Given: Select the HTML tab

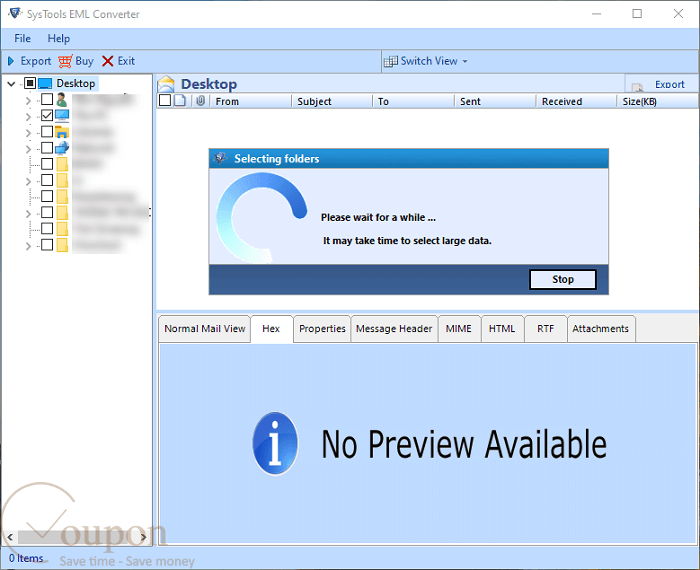Looking at the screenshot, I should (x=502, y=329).
